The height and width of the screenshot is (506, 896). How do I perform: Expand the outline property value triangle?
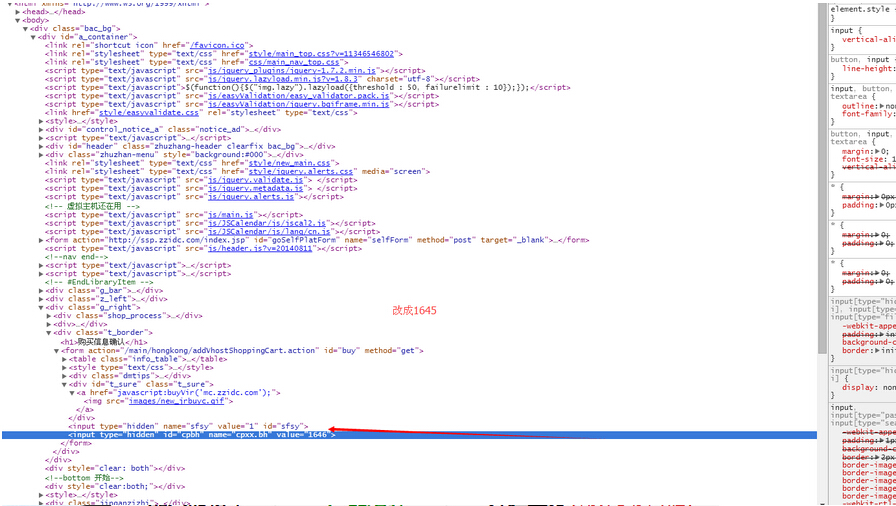(882, 107)
